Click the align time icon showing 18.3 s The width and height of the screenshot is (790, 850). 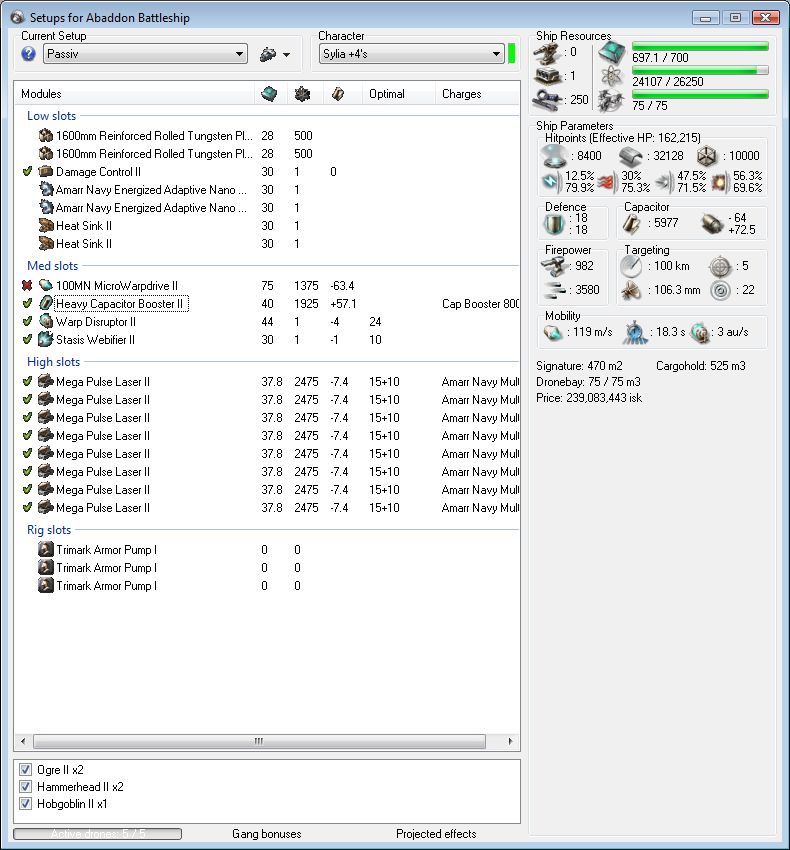[634, 332]
